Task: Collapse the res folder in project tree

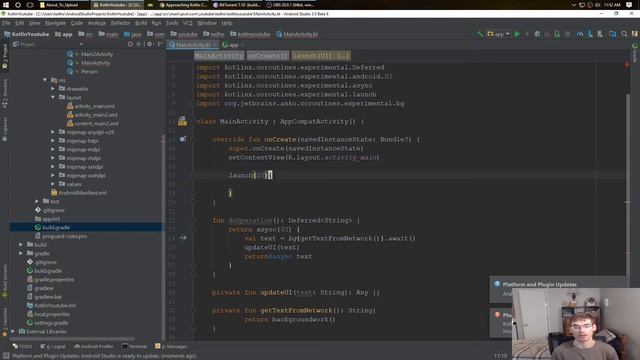Action: point(45,80)
